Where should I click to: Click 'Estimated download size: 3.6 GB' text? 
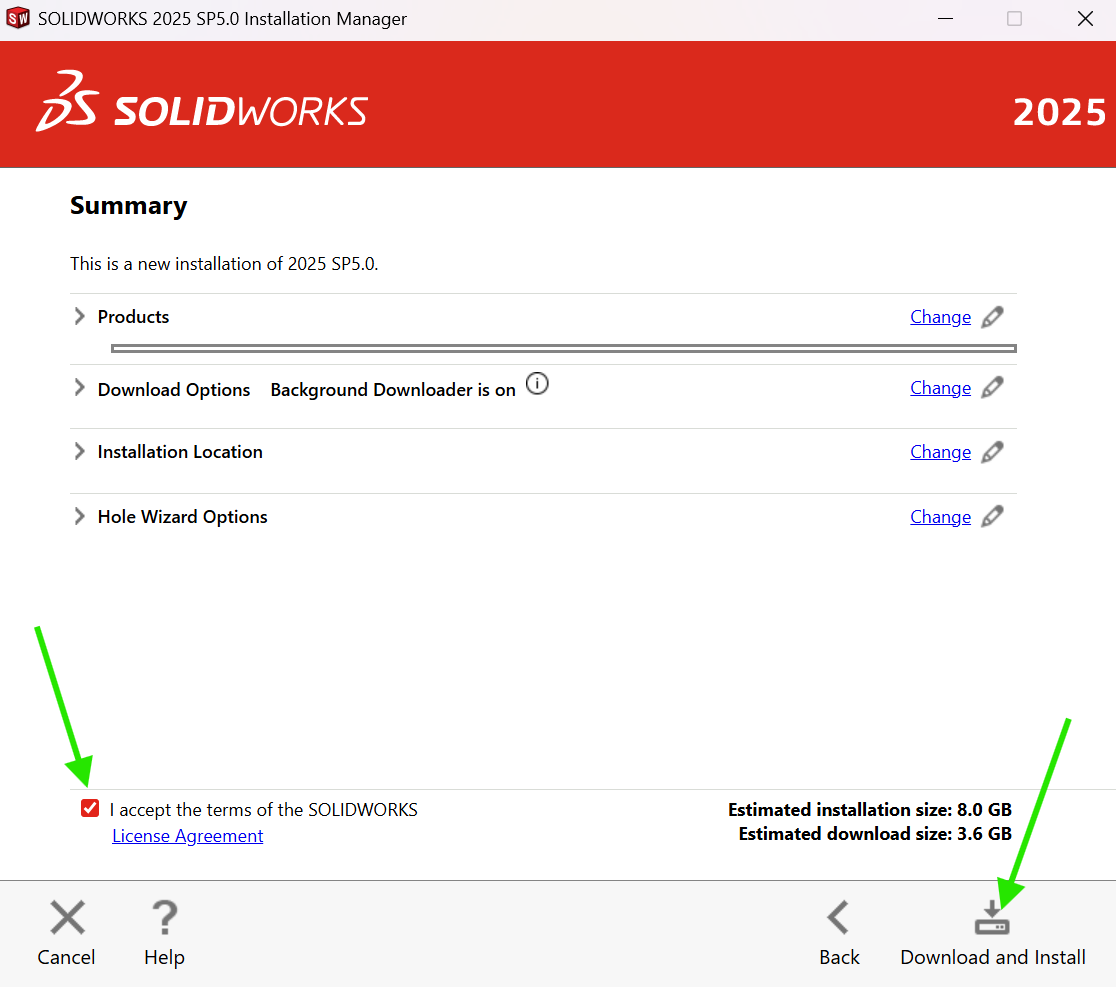875,834
